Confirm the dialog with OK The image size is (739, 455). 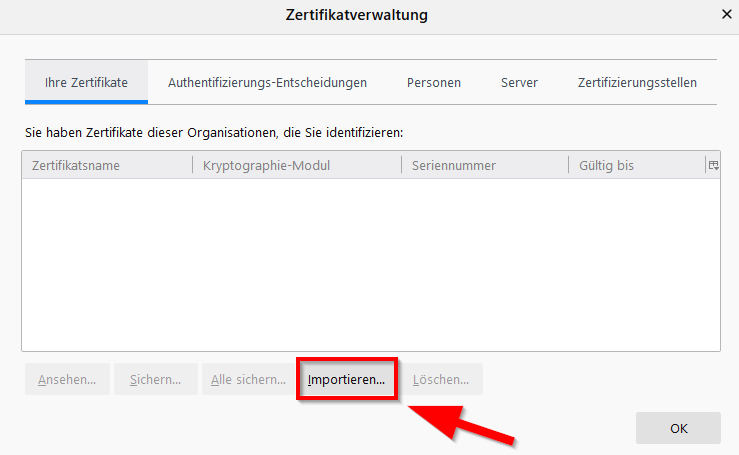click(x=678, y=428)
